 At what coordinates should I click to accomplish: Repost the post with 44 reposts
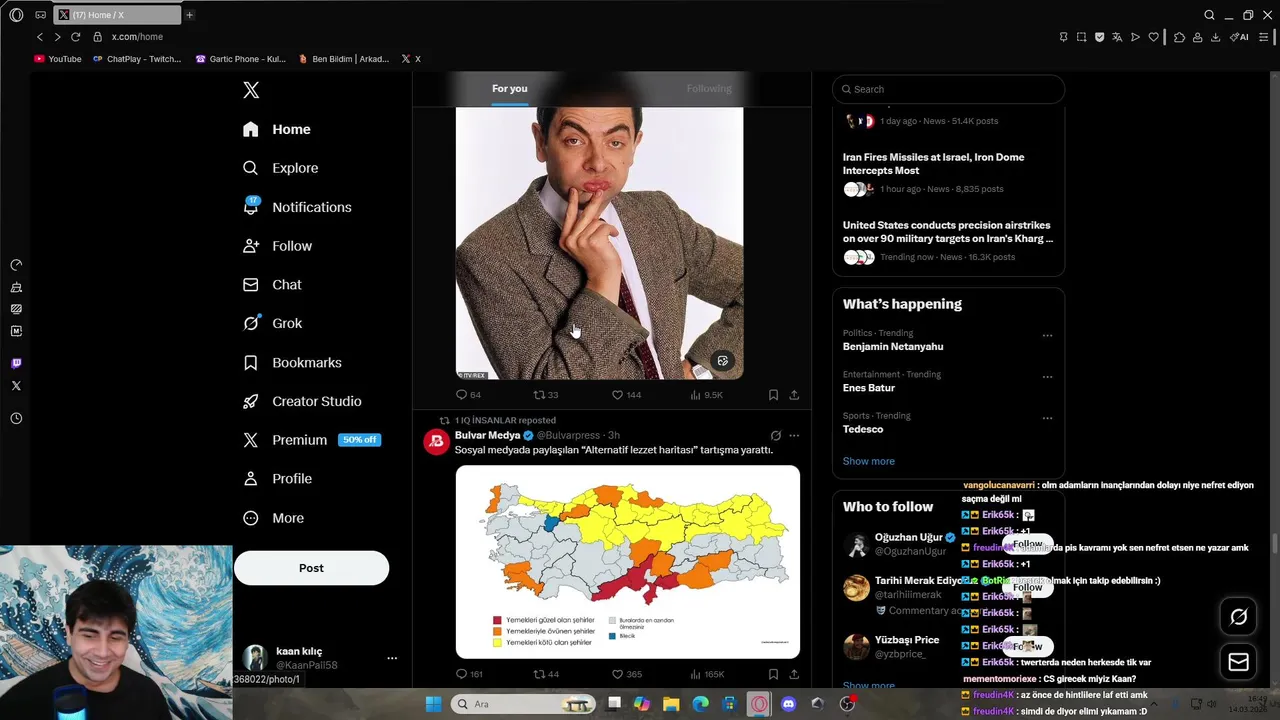[x=546, y=674]
